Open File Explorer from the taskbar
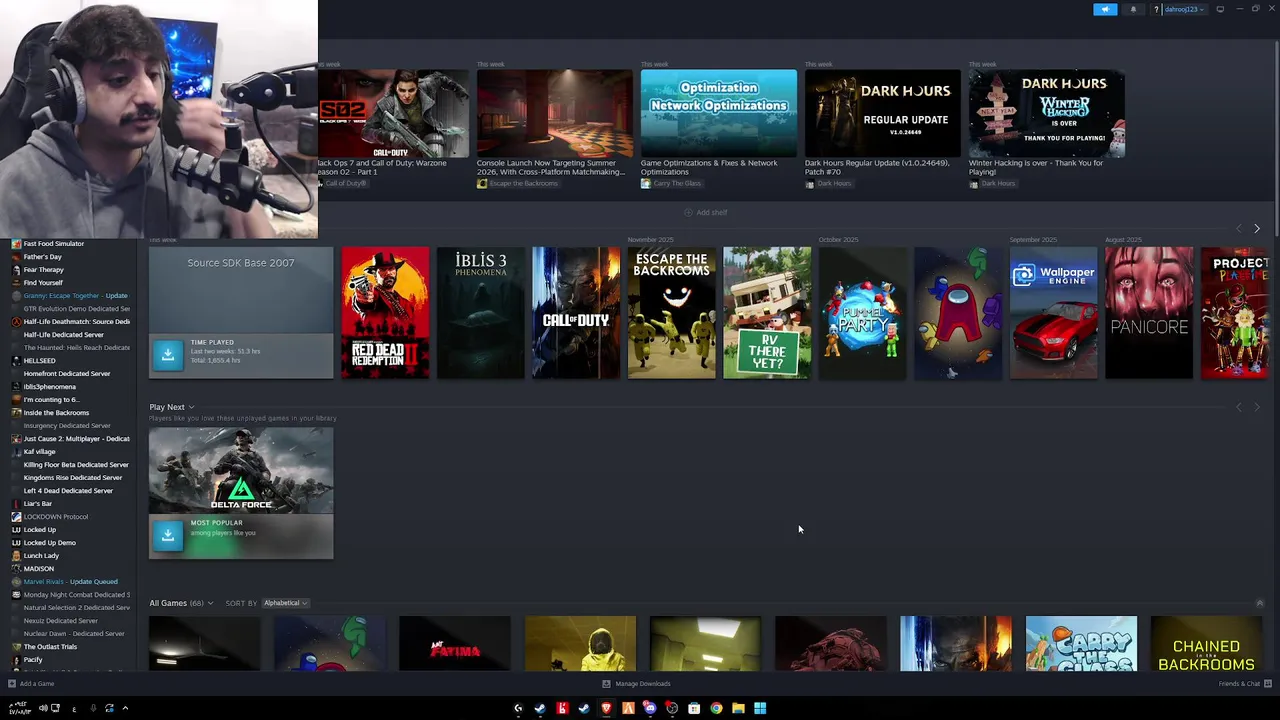Image resolution: width=1280 pixels, height=720 pixels. (x=738, y=708)
